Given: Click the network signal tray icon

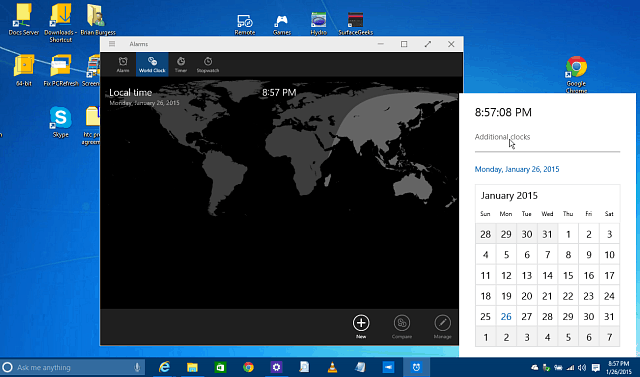Looking at the screenshot, I should (570, 368).
